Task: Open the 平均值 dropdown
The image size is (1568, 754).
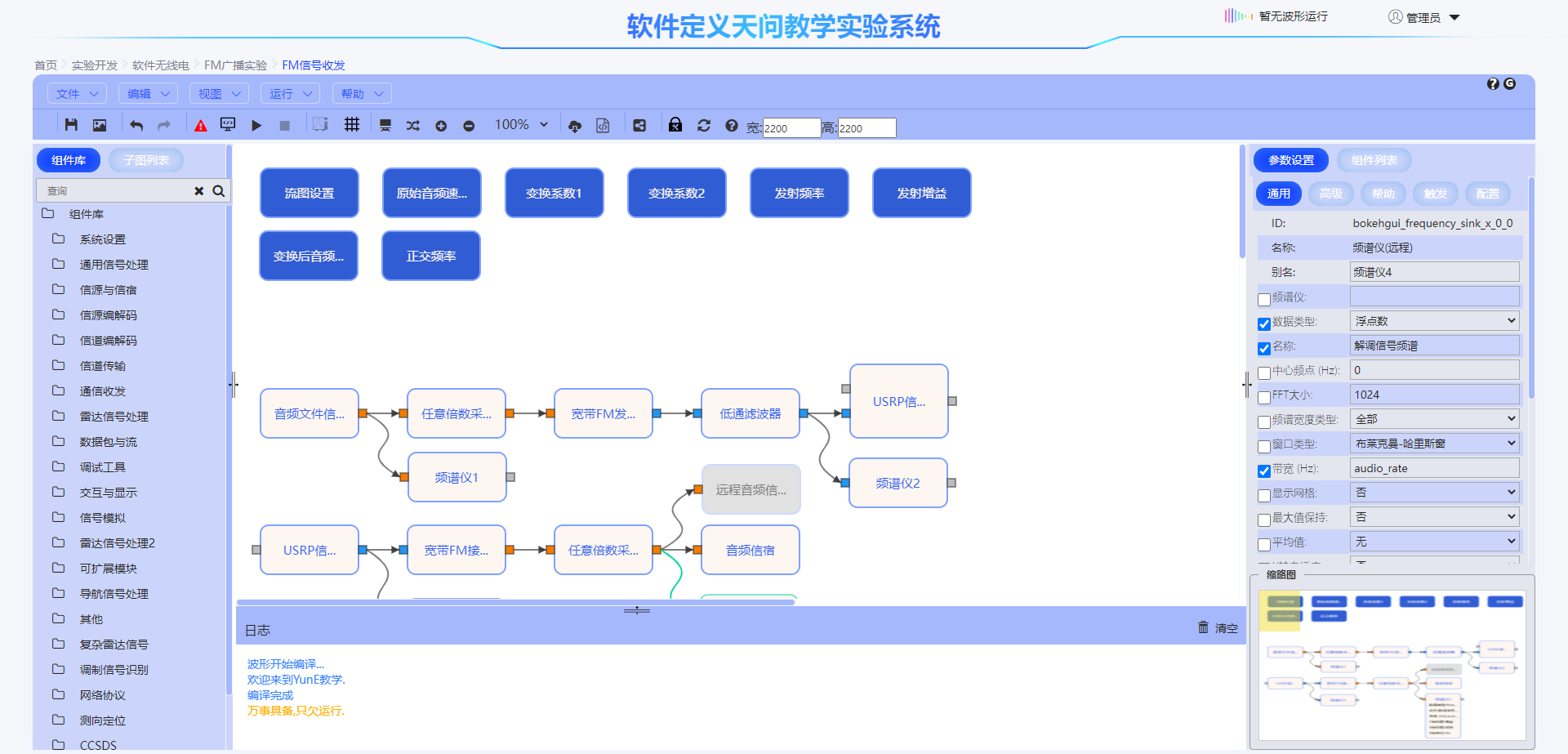Action: (x=1435, y=542)
